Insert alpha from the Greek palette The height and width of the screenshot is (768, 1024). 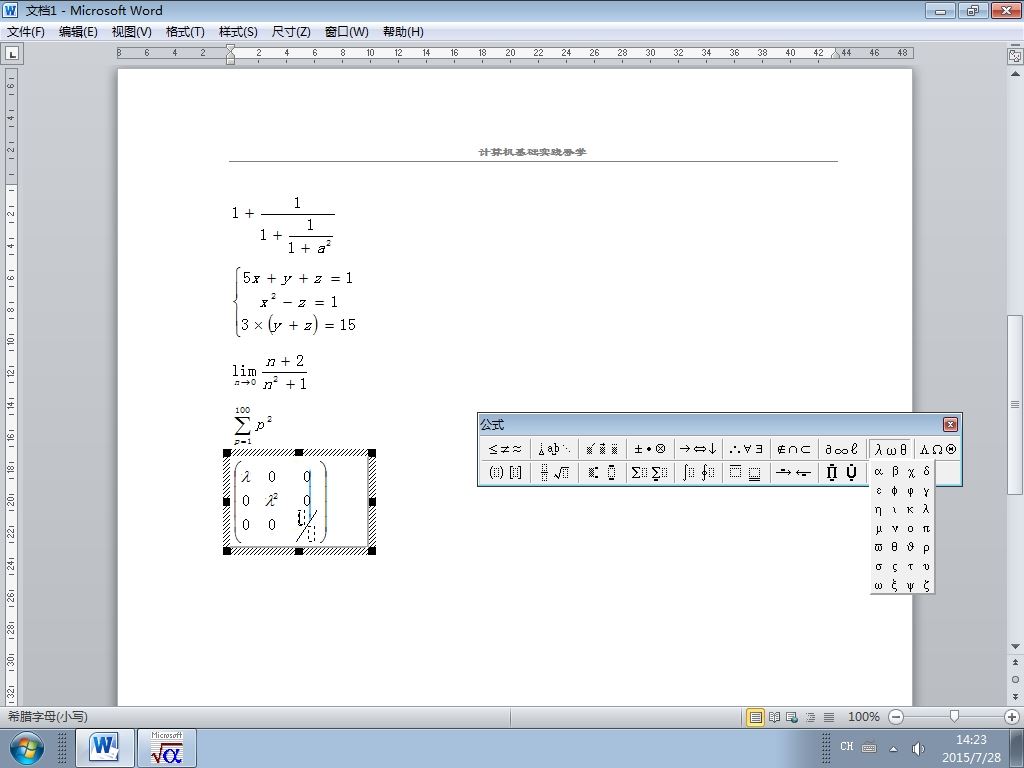coord(878,472)
